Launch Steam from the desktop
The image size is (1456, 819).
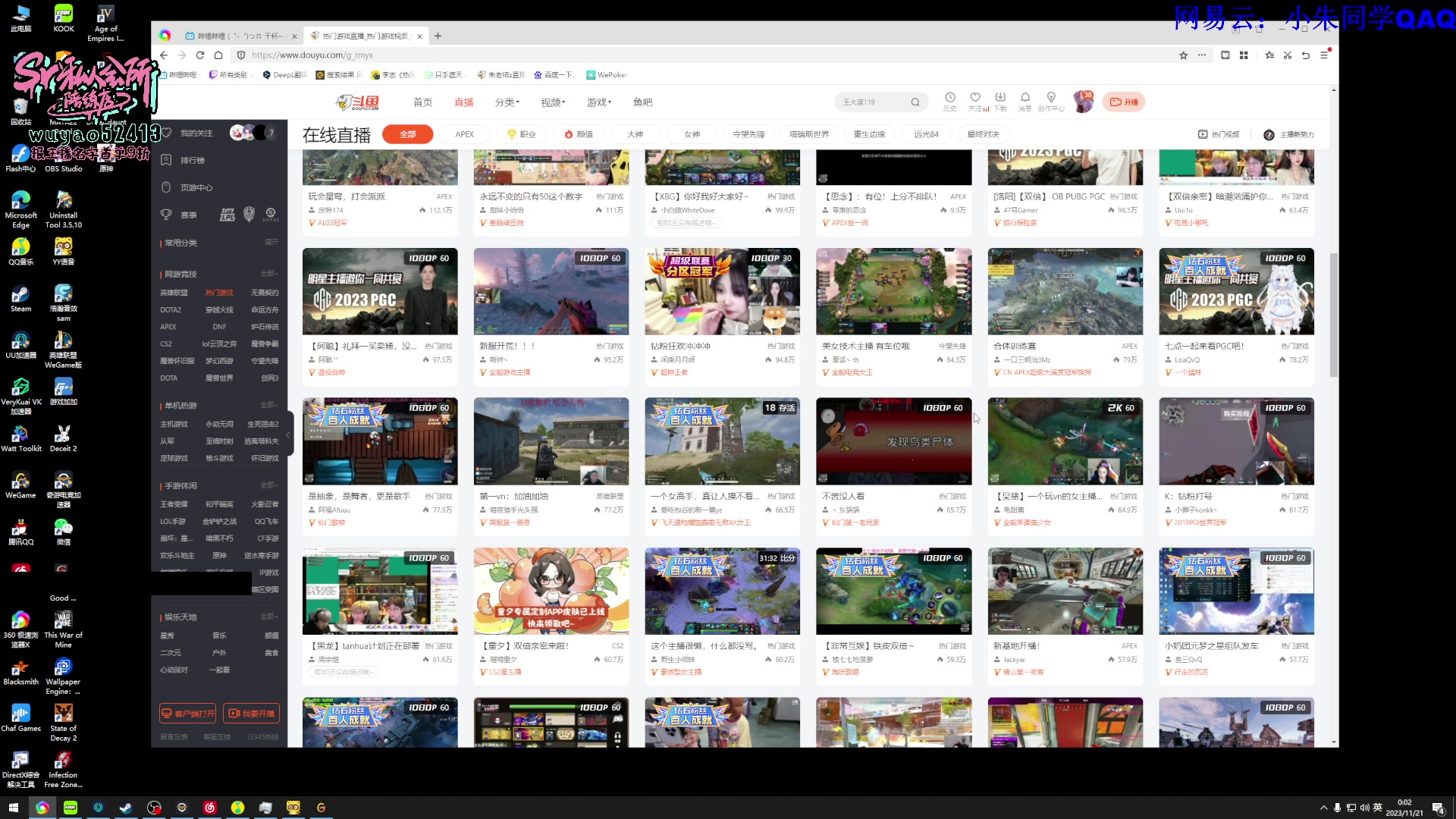tap(20, 299)
